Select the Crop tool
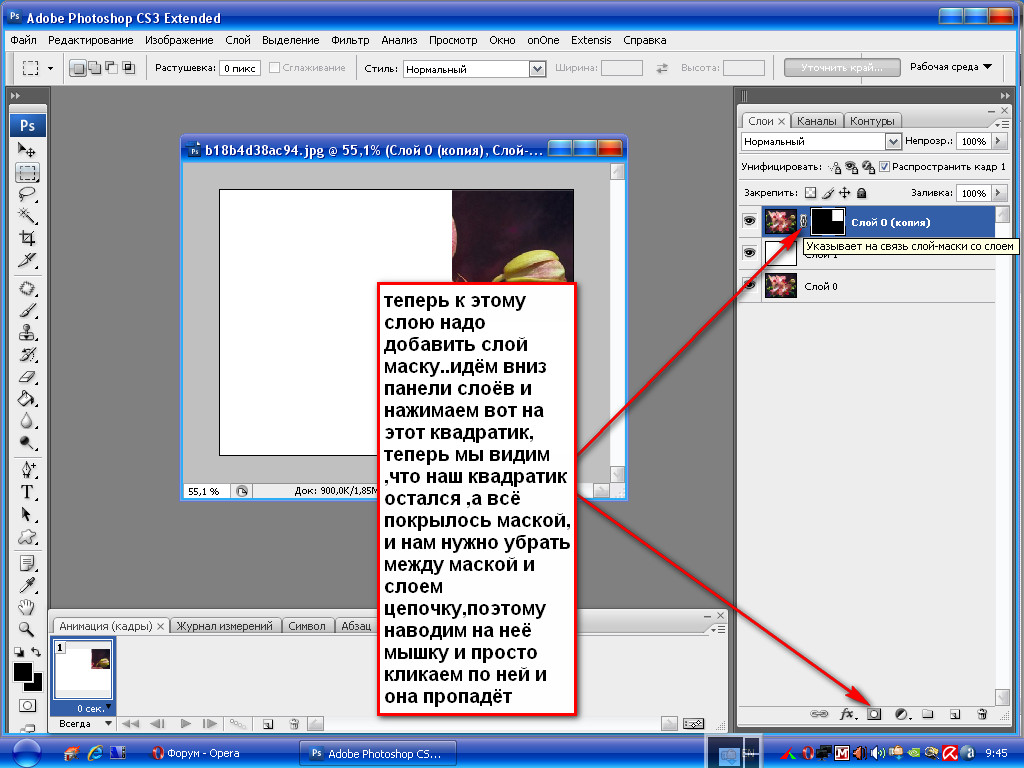This screenshot has width=1024, height=768. coord(27,238)
